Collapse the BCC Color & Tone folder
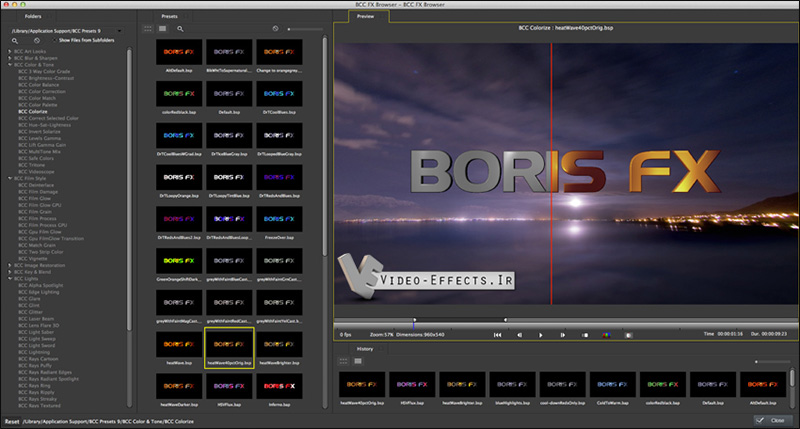The height and width of the screenshot is (429, 800). (10, 65)
